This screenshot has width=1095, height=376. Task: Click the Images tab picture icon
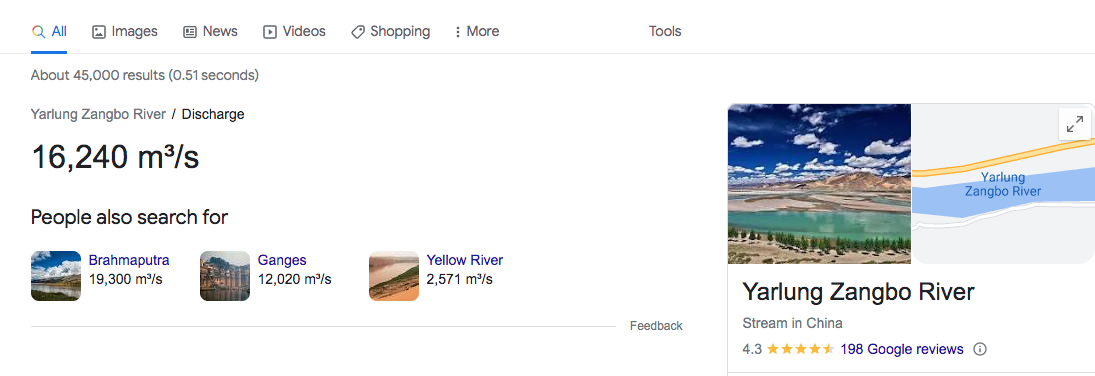pos(99,31)
